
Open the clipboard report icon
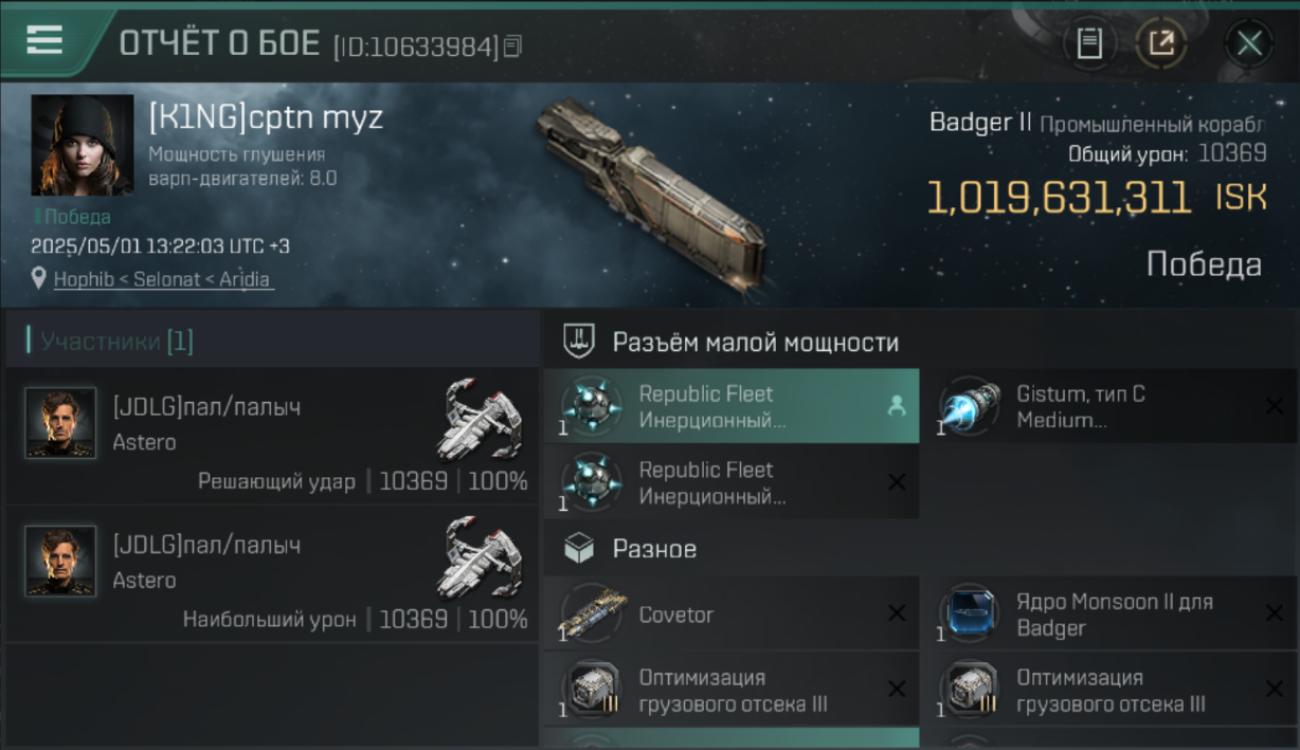click(1089, 43)
